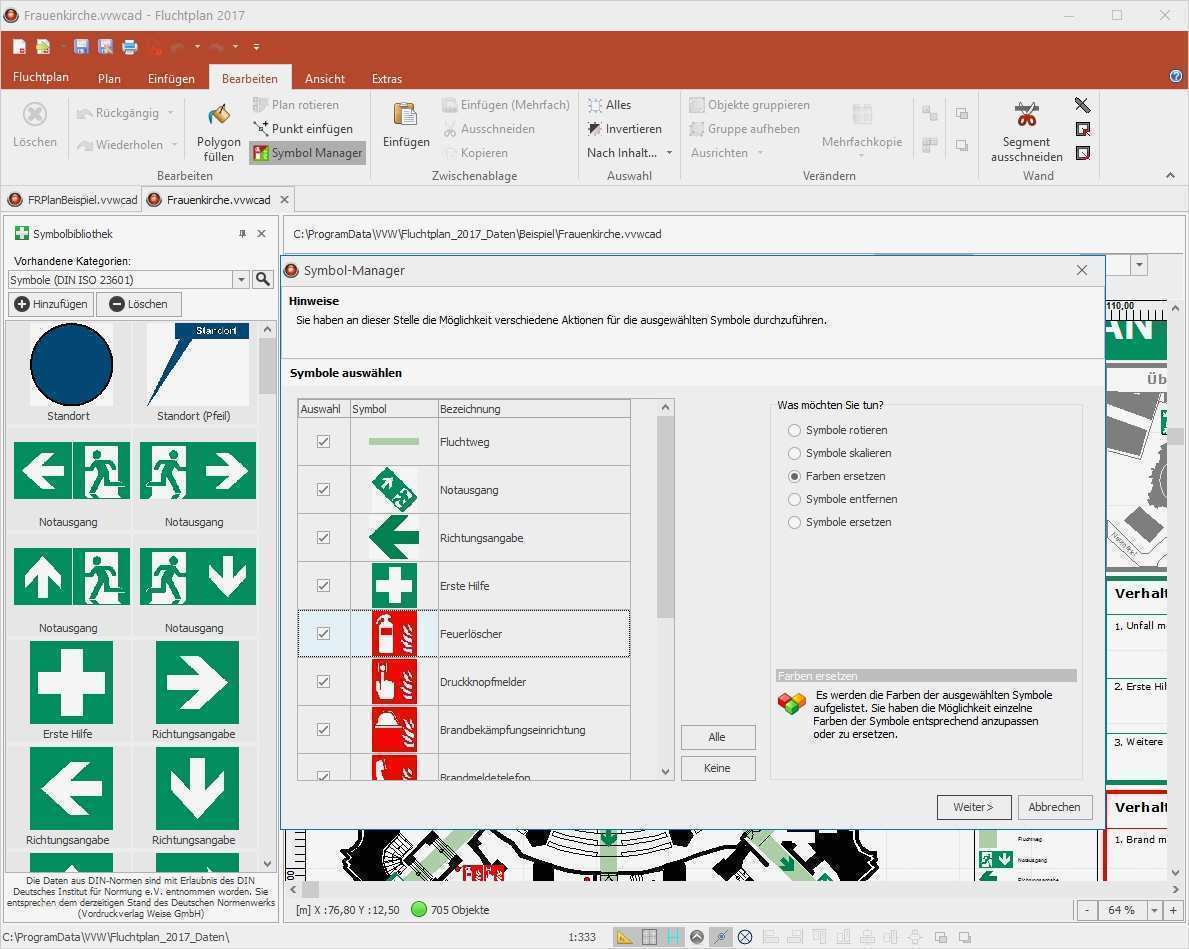Click the crossed circle icon in status bar
The width and height of the screenshot is (1189, 949).
[x=745, y=937]
